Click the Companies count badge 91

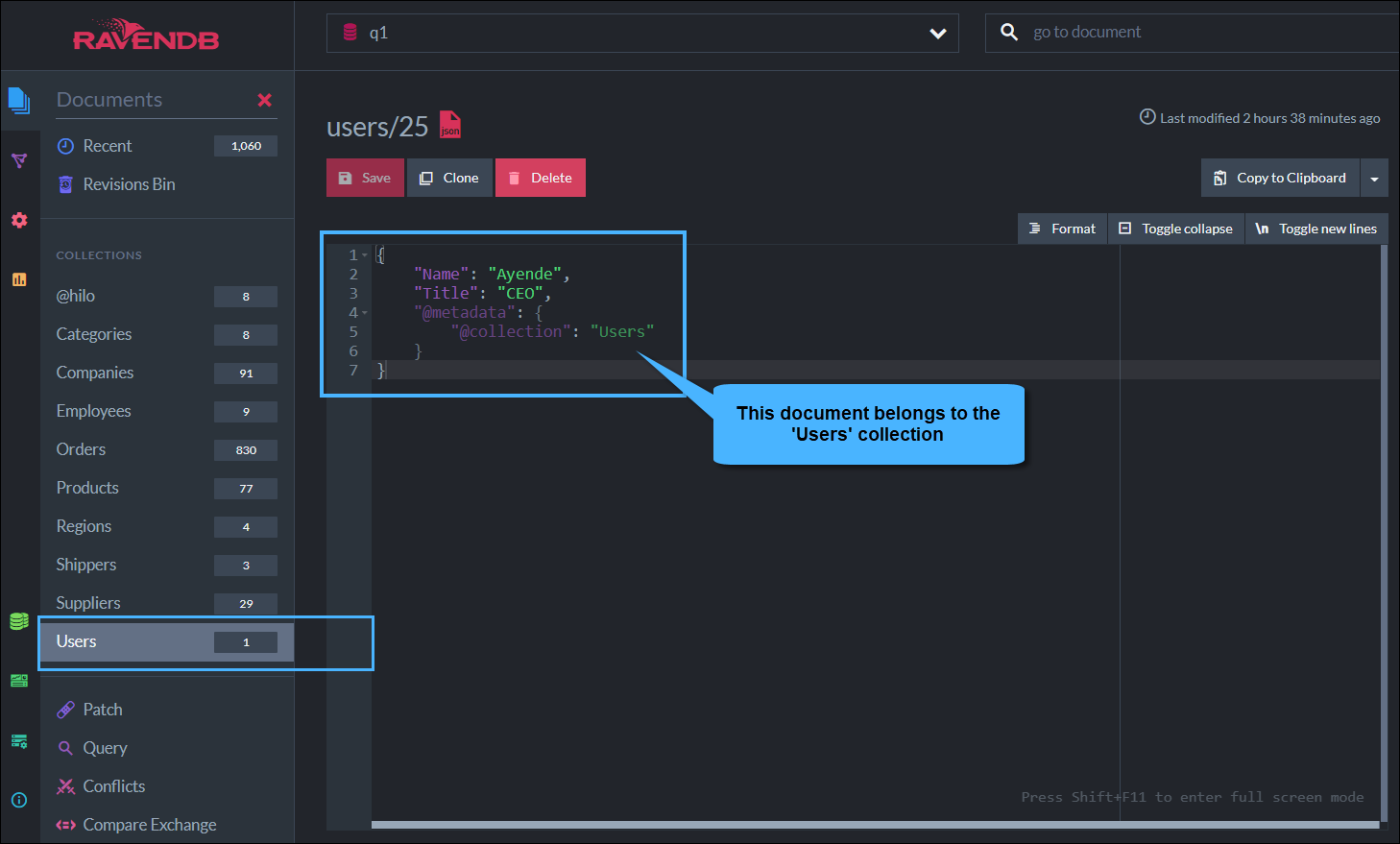(246, 373)
